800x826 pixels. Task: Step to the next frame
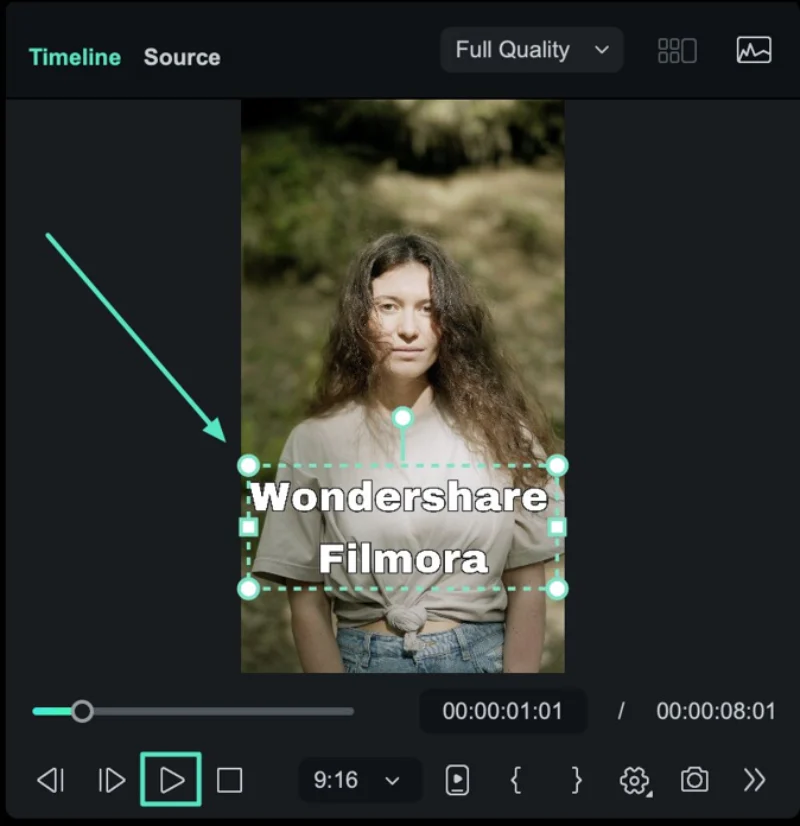(112, 780)
